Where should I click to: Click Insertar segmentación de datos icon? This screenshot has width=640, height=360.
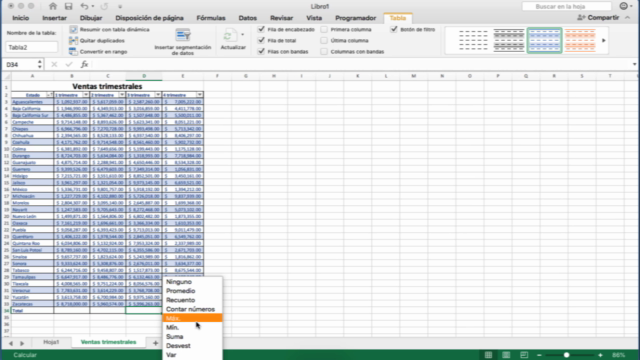pyautogui.click(x=183, y=35)
